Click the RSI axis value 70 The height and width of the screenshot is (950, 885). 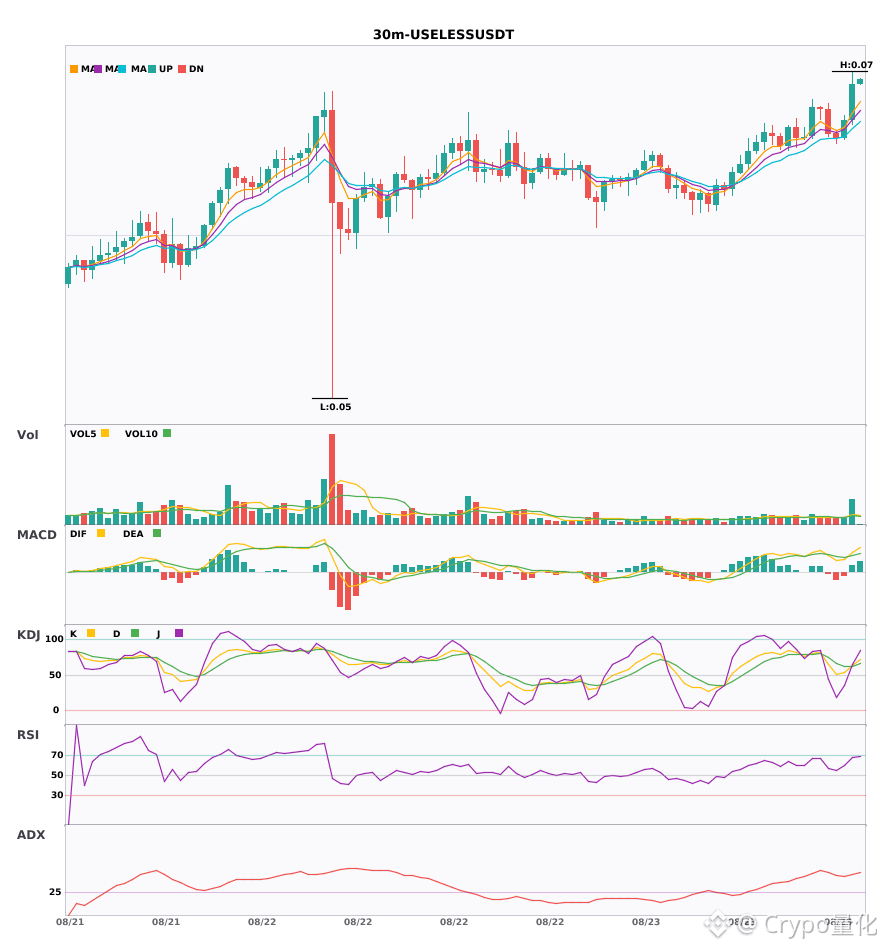click(x=58, y=755)
